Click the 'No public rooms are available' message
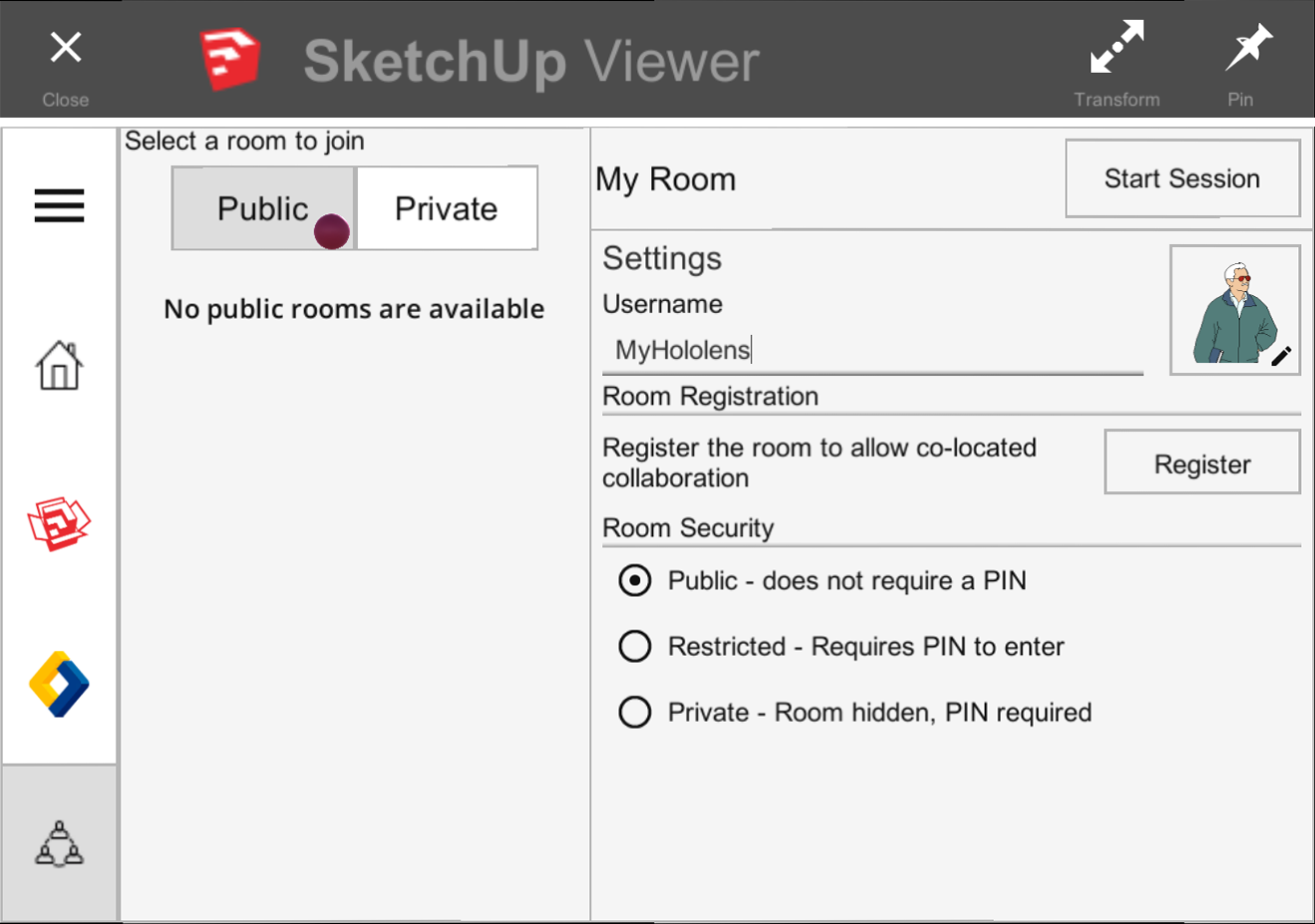The height and width of the screenshot is (924, 1315). [354, 309]
